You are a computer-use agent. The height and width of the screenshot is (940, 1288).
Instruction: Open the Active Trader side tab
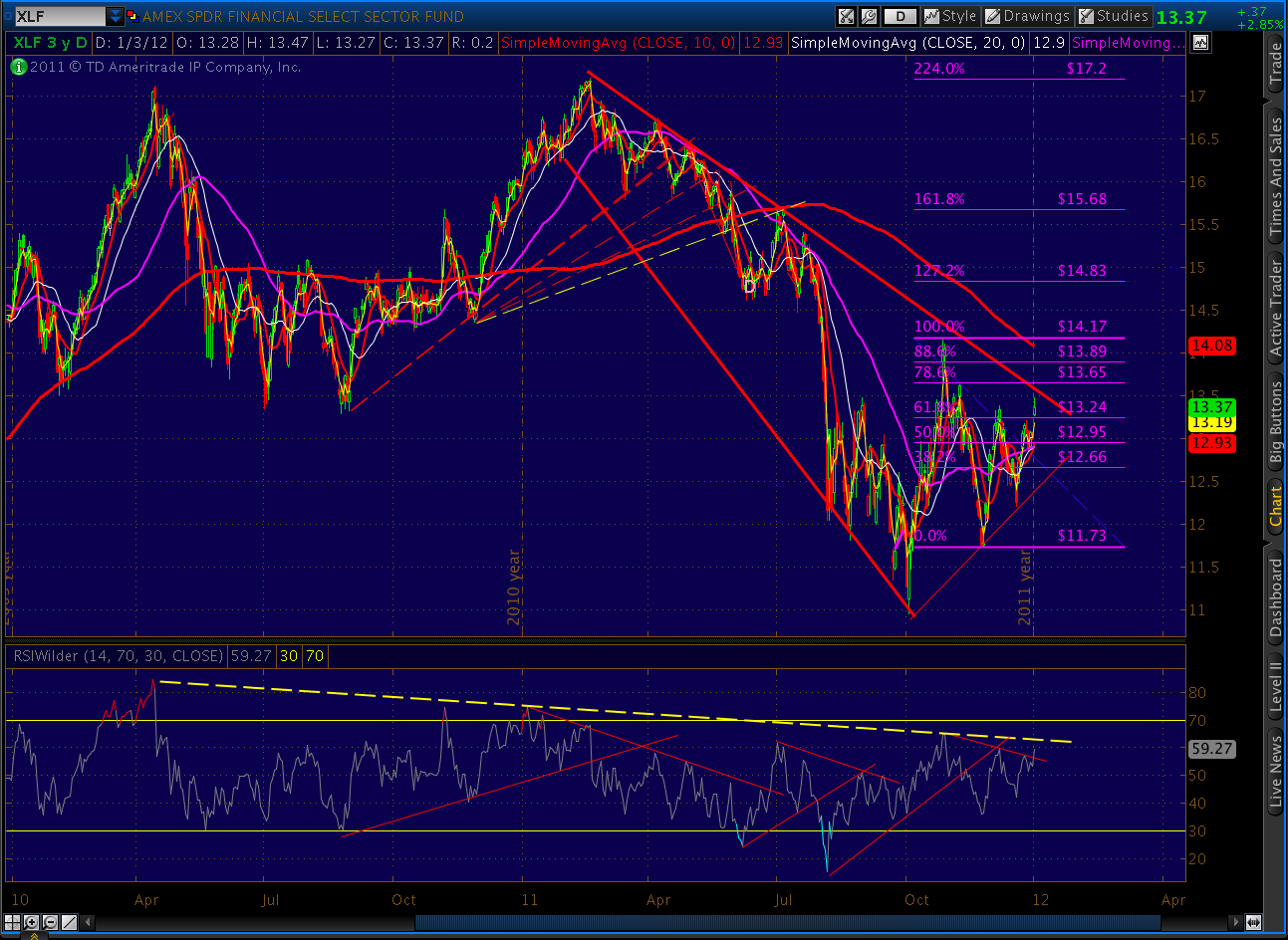tap(1275, 307)
